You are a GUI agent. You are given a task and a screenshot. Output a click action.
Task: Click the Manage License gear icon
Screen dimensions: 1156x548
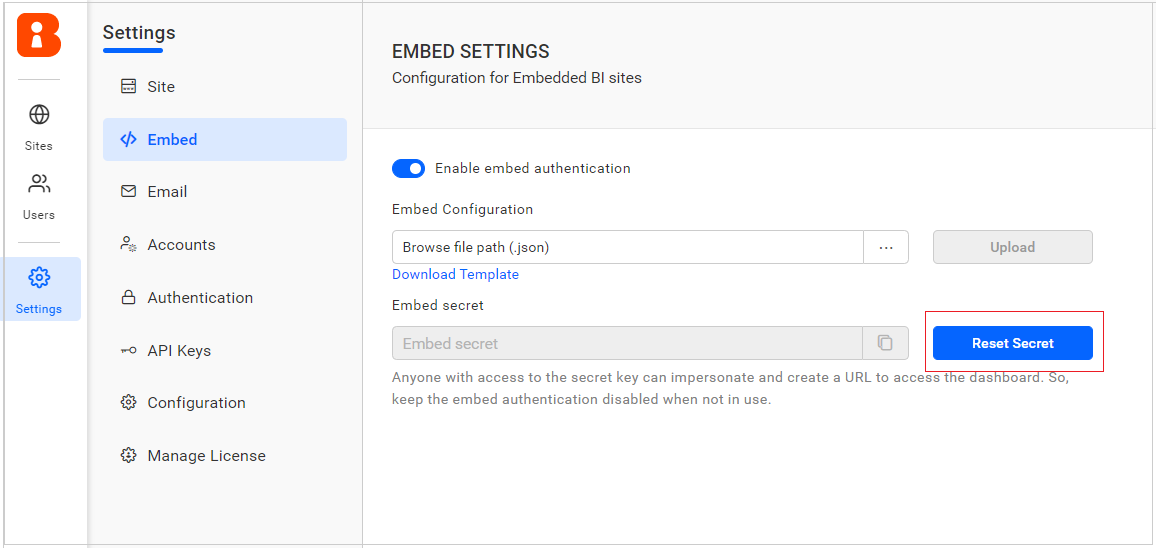coord(128,456)
